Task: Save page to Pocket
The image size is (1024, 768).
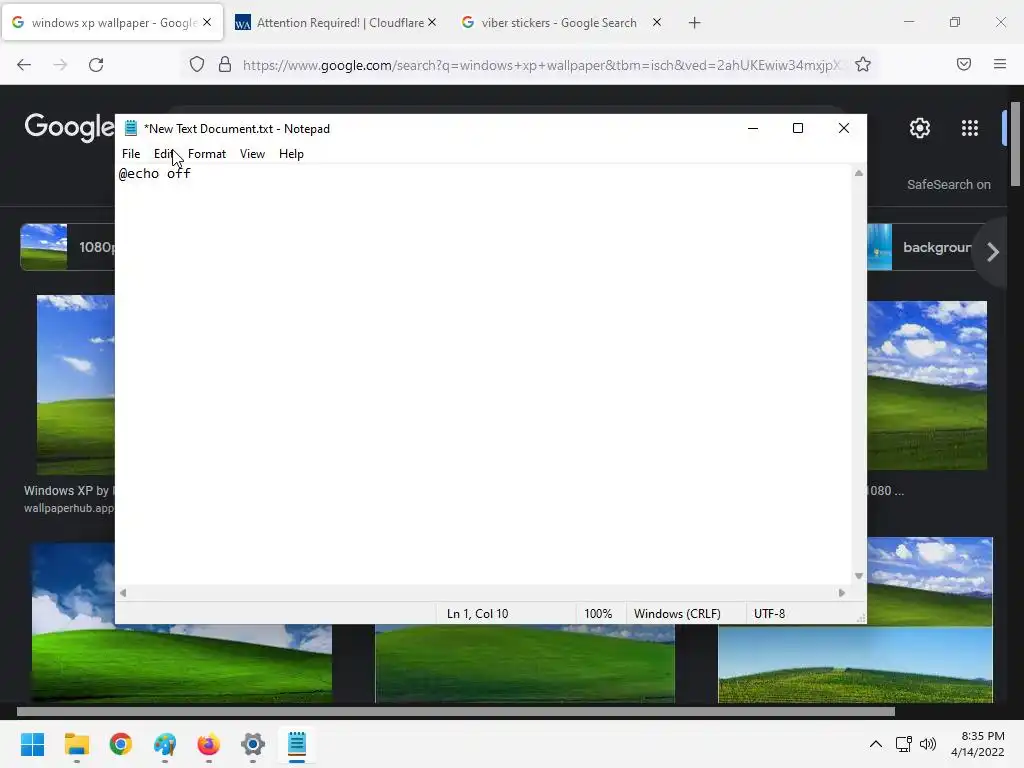Action: click(x=963, y=64)
